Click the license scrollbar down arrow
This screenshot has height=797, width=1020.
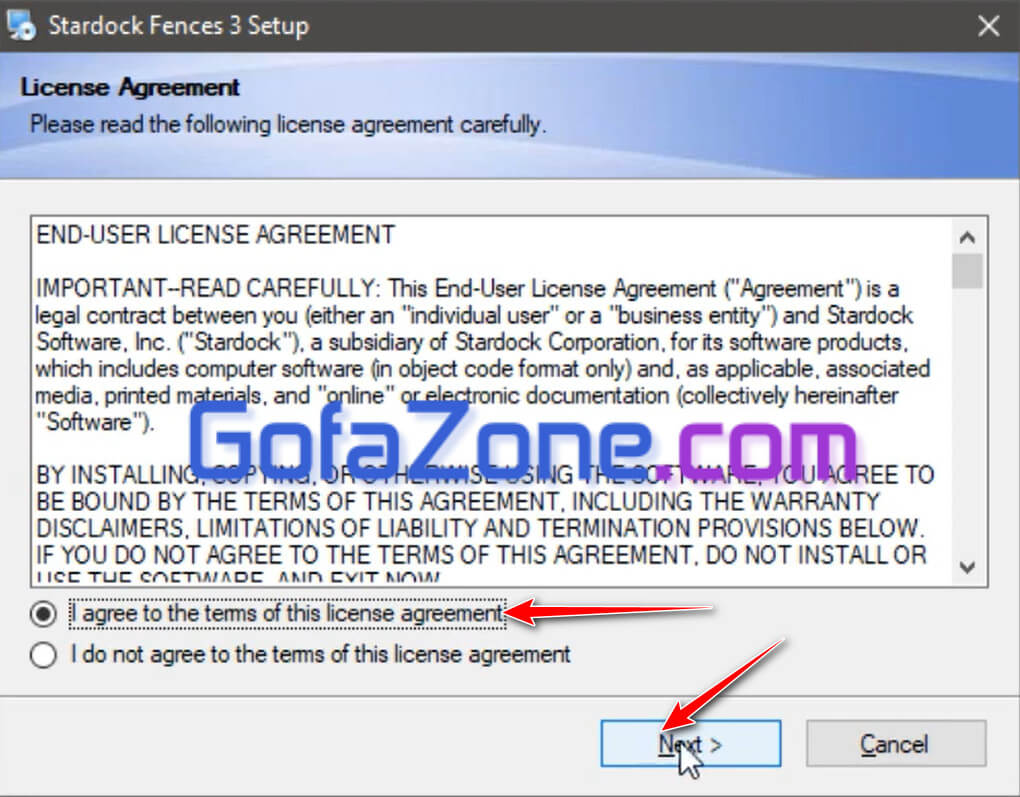tap(967, 567)
